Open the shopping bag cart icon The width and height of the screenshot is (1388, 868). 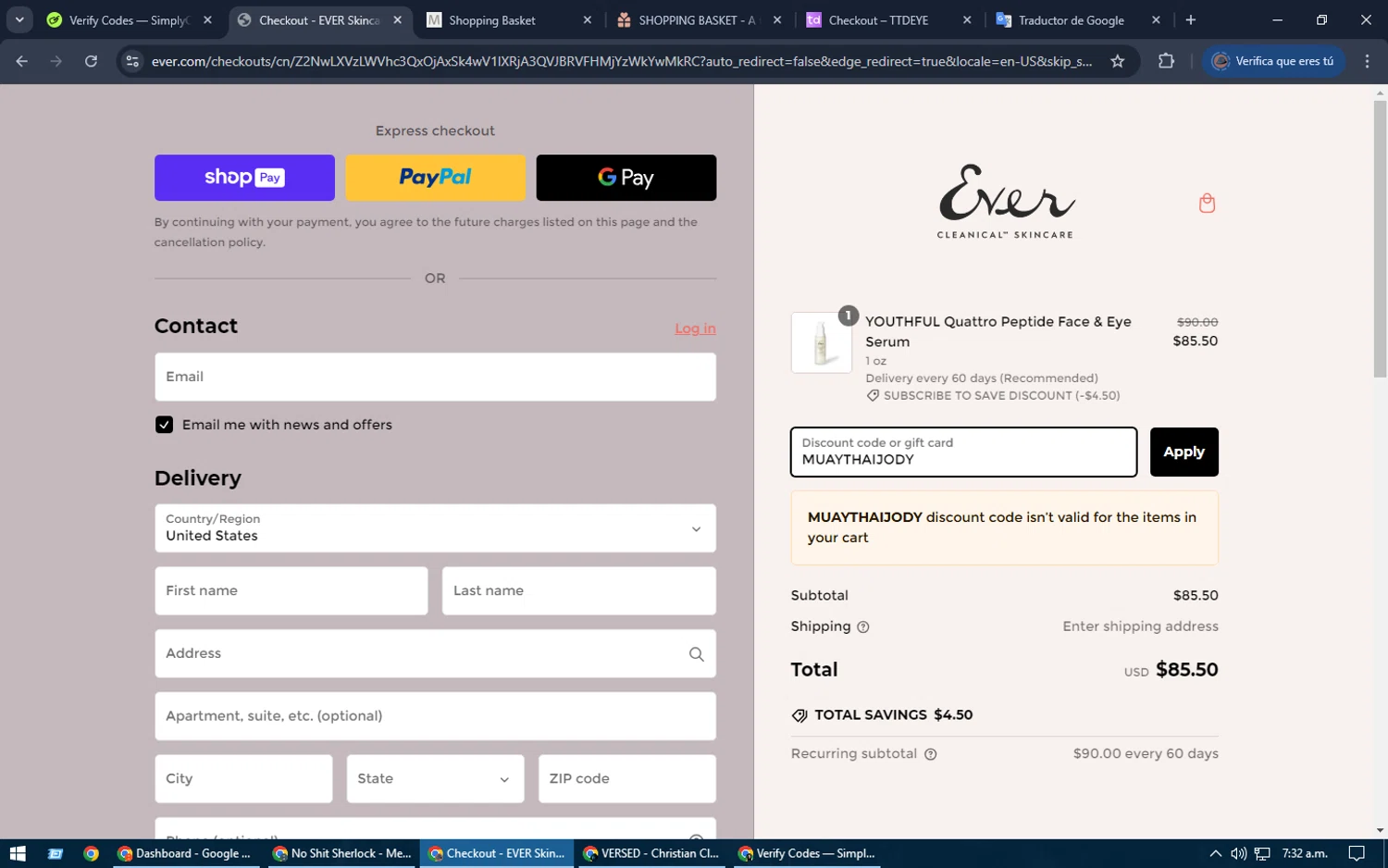(1207, 203)
